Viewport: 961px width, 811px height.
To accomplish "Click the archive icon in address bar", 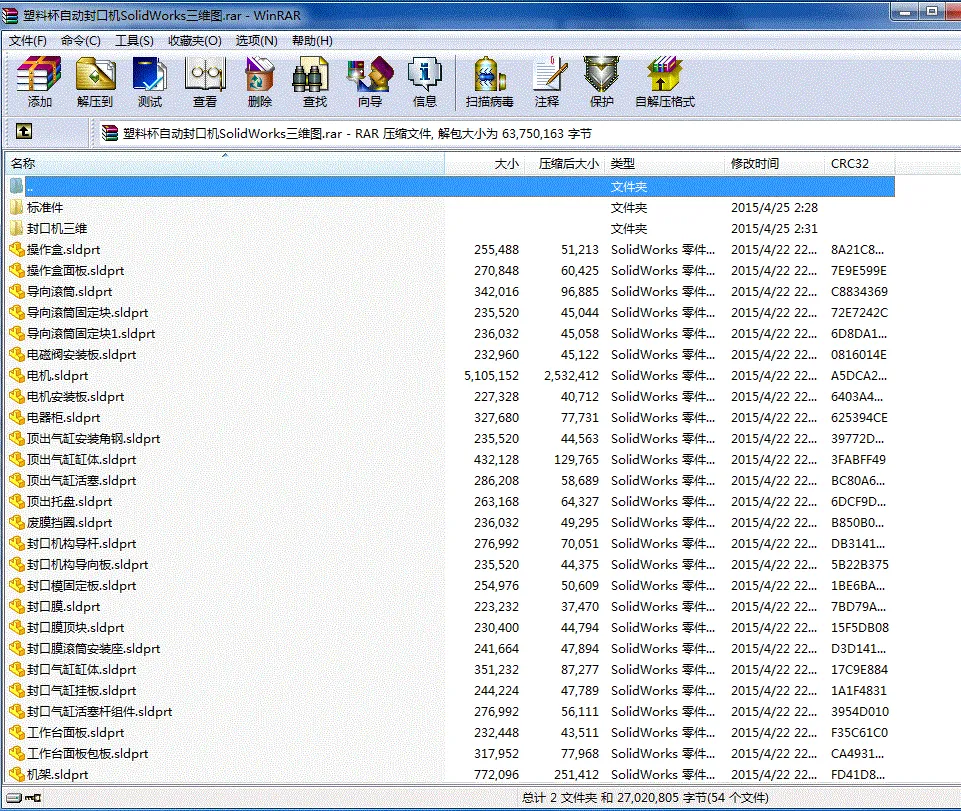I will click(110, 133).
